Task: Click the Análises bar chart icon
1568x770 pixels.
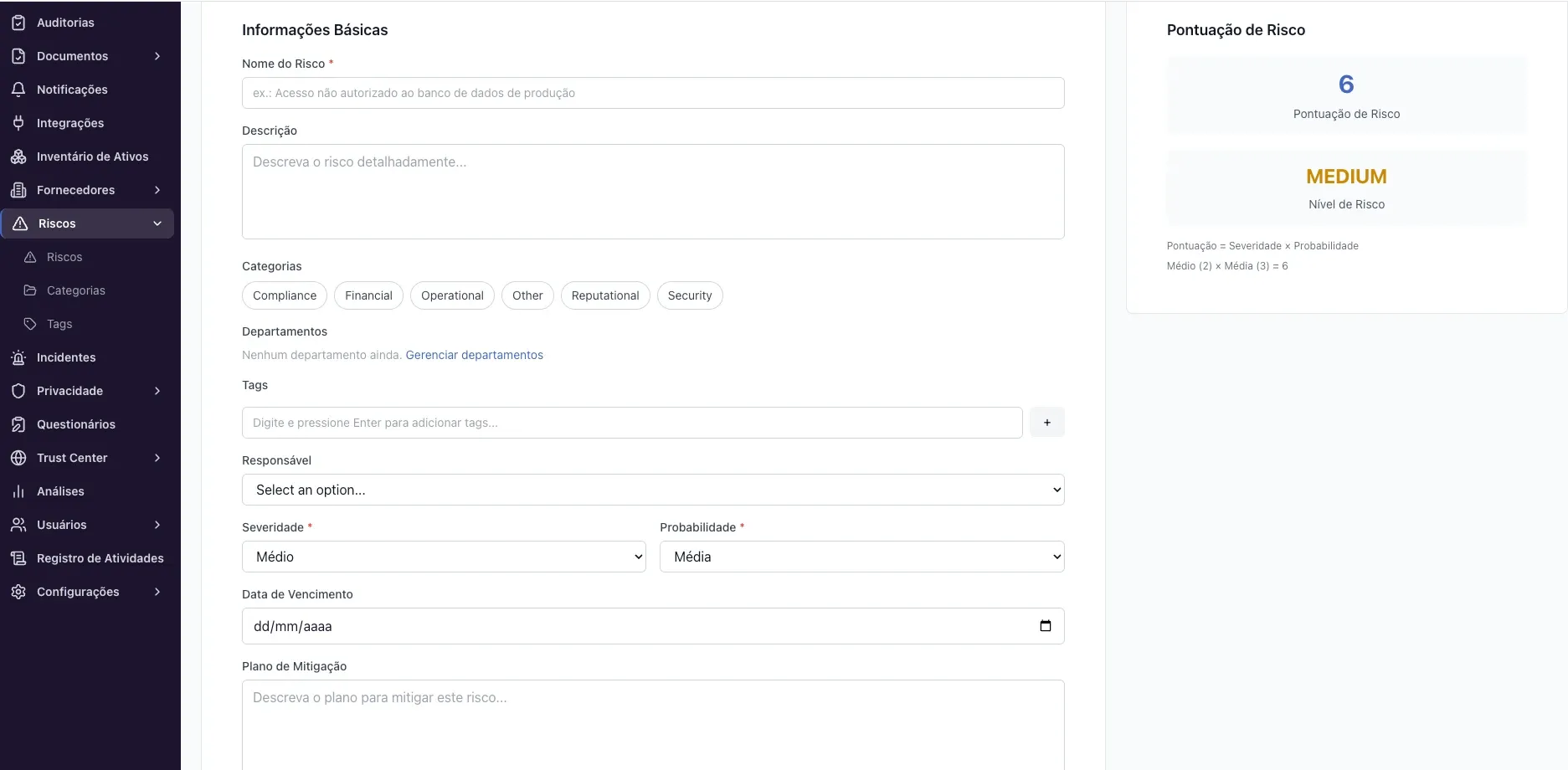Action: pos(18,491)
